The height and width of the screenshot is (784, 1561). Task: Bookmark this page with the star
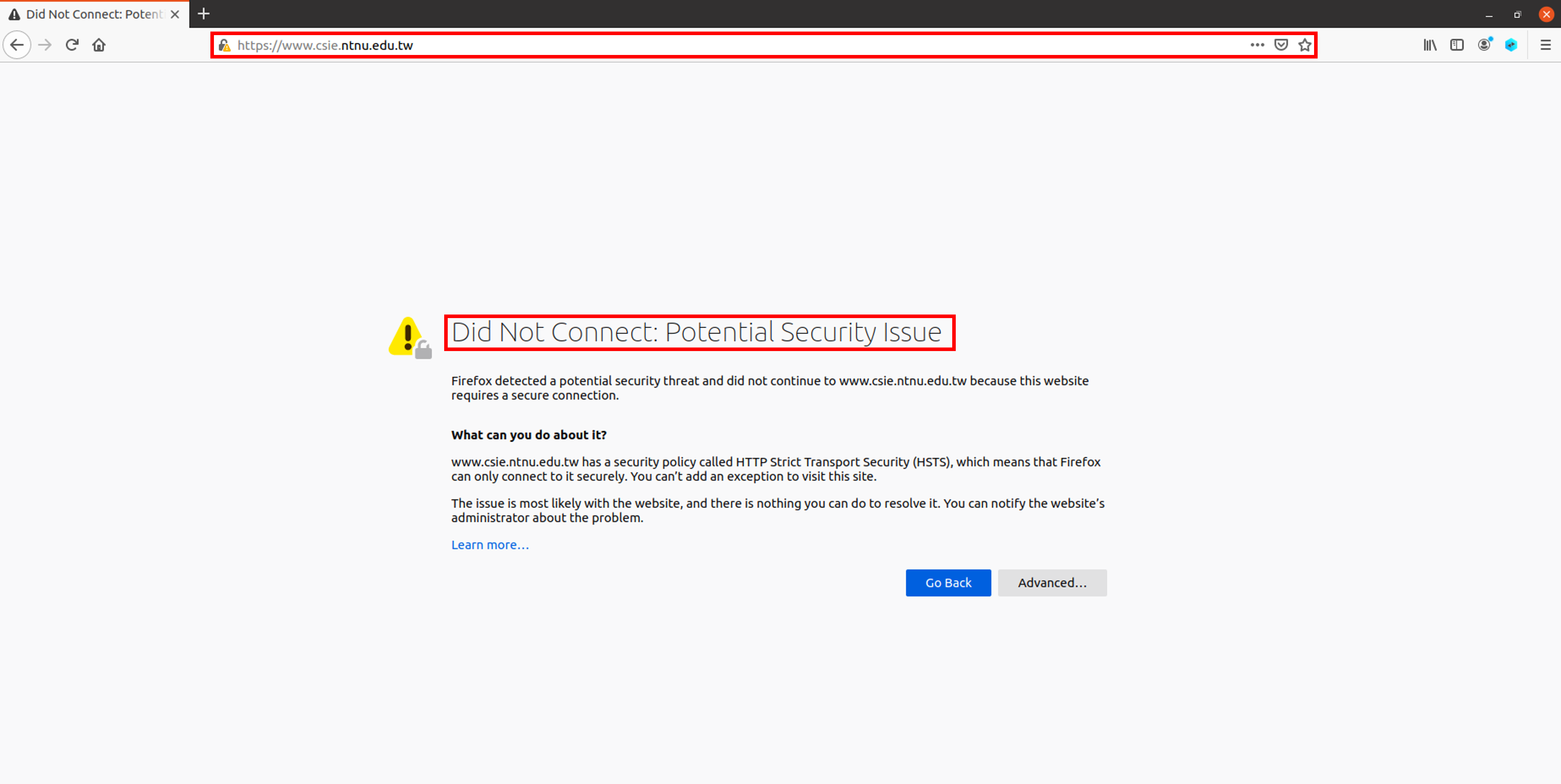1304,45
